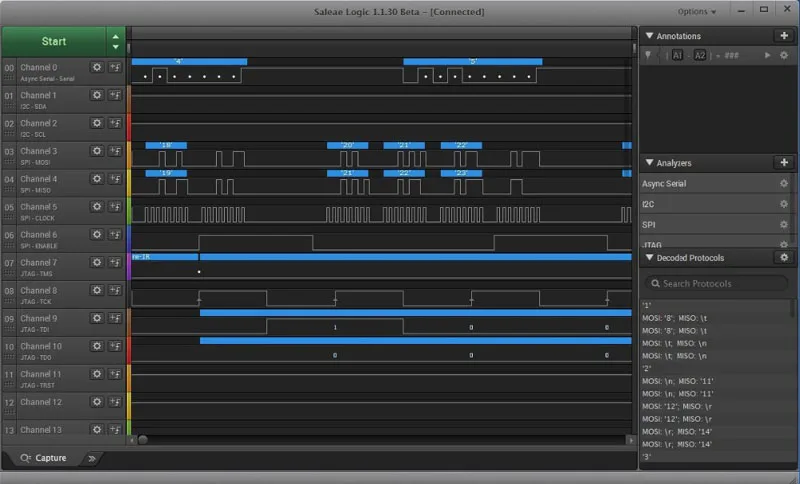Set trigger edge for Channel 12
800x484 pixels.
[115, 402]
